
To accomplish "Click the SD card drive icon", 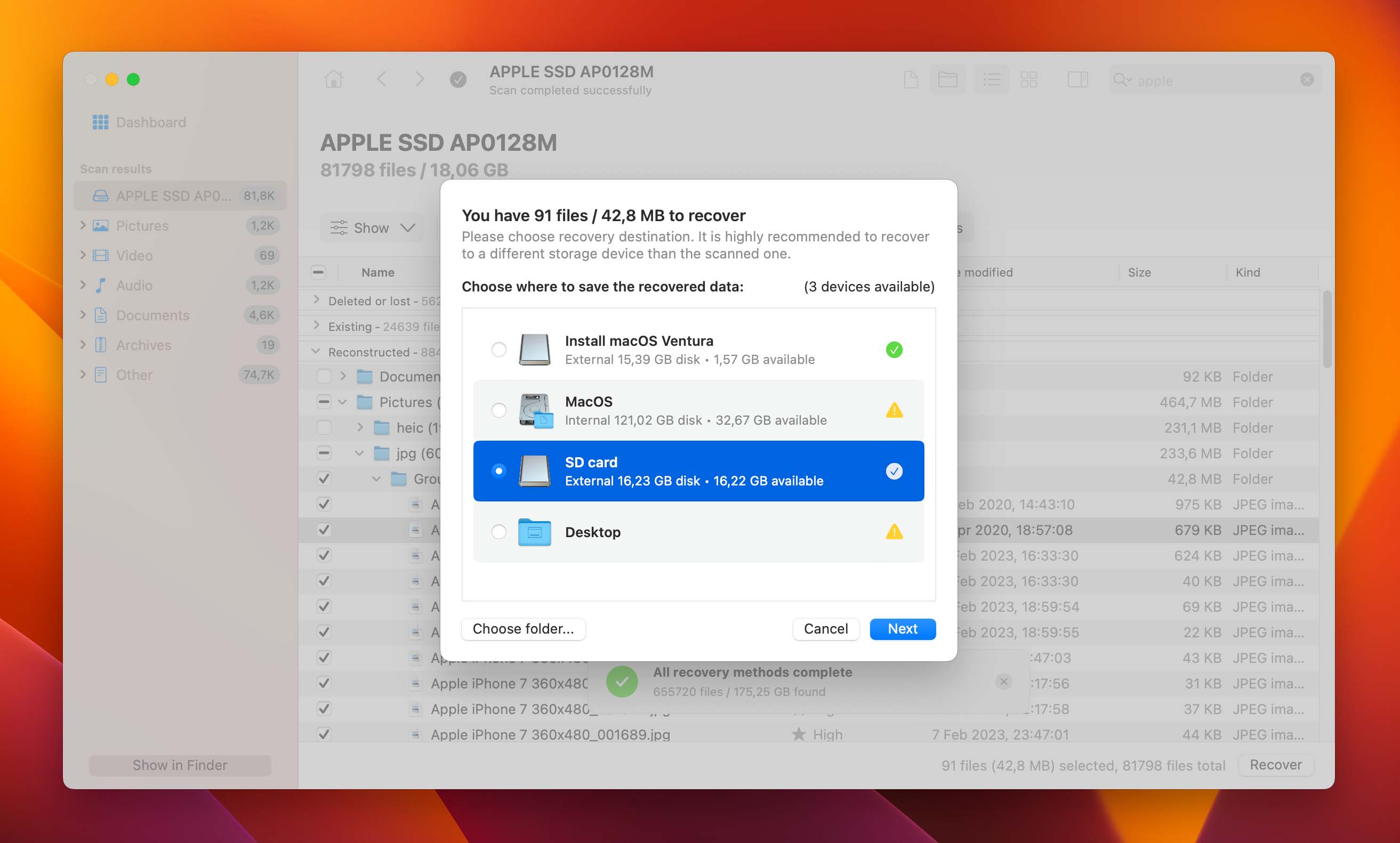I will point(534,471).
